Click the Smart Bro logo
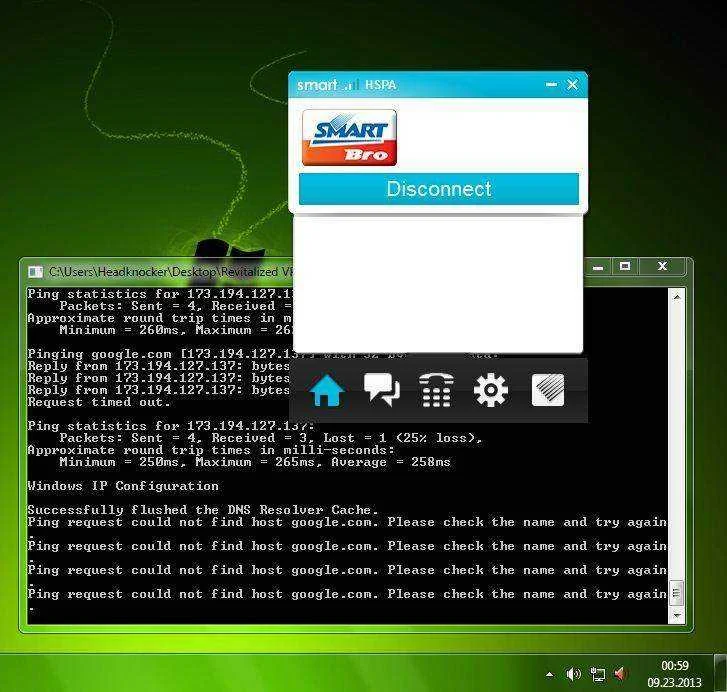727x692 pixels. click(x=349, y=138)
